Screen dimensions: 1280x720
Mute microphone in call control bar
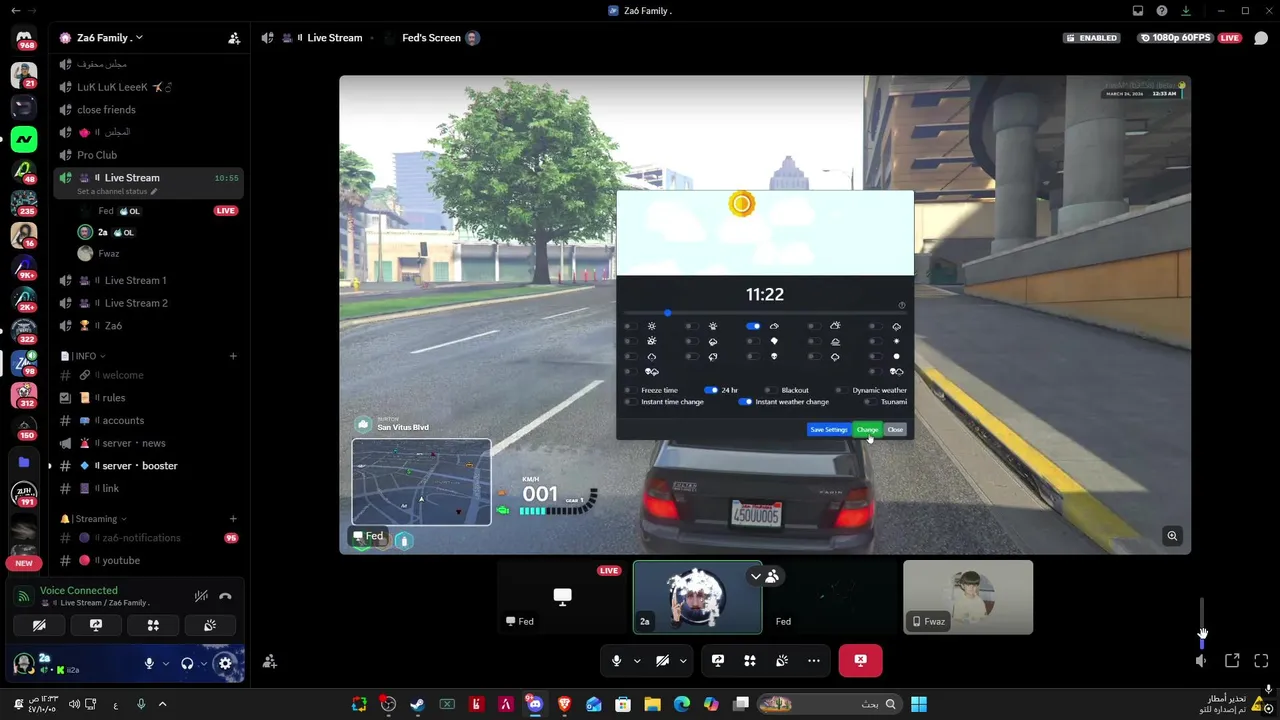coord(616,661)
